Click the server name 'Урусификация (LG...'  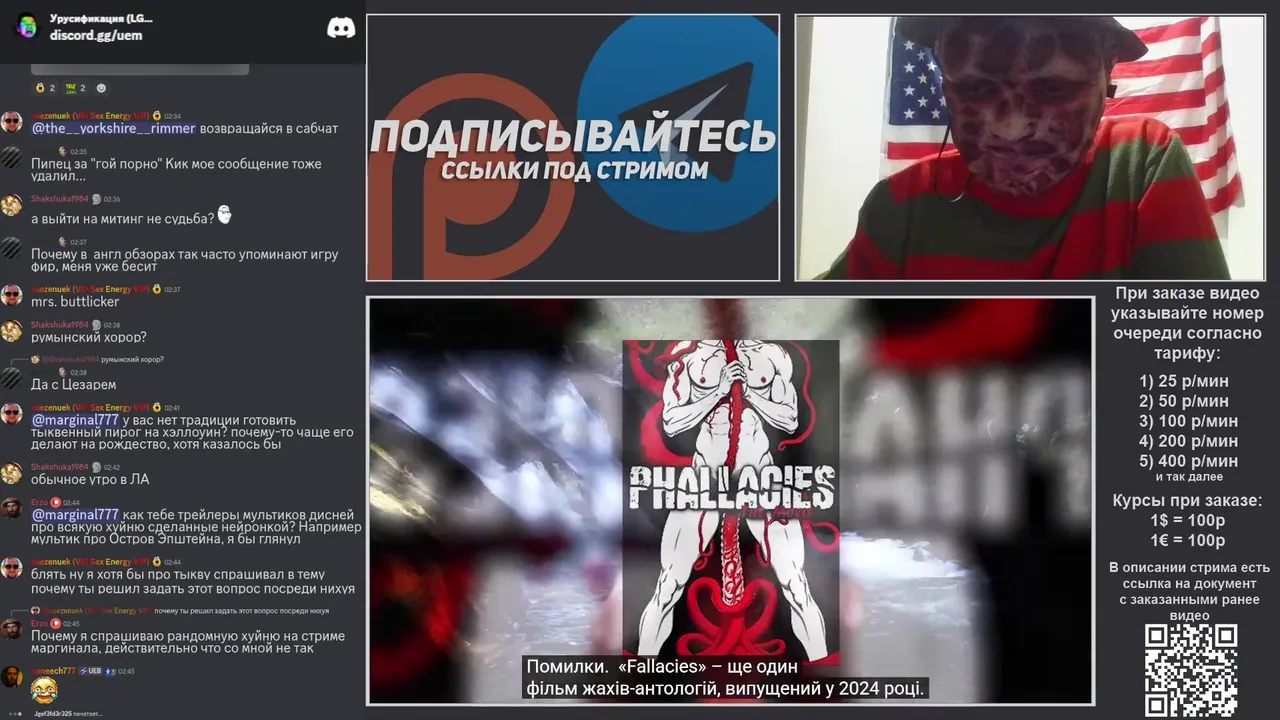[x=101, y=18]
